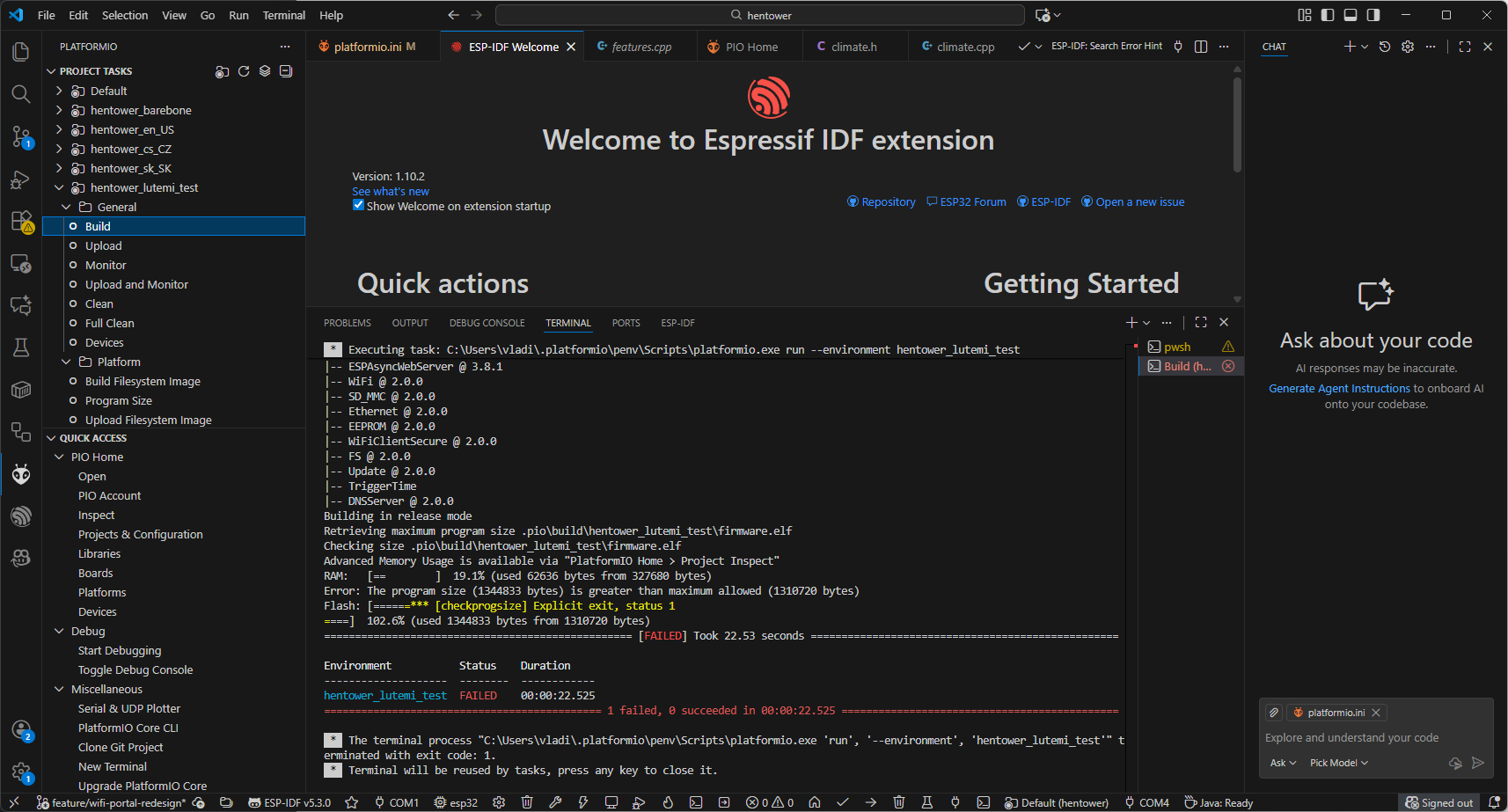The height and width of the screenshot is (812, 1508).
Task: Click the ESP-IDF monitor device icon
Action: pos(611,802)
